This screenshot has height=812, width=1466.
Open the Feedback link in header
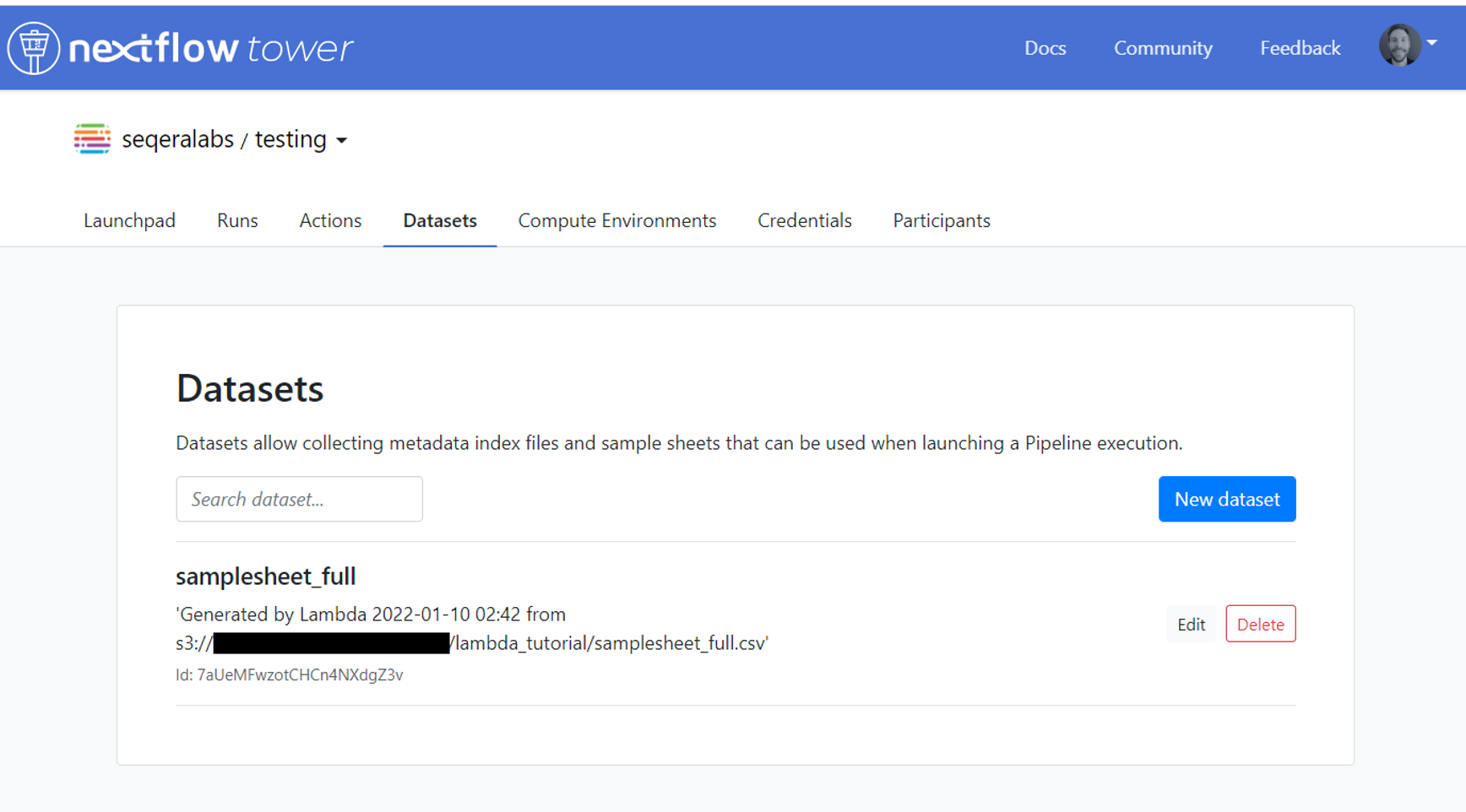(x=1300, y=48)
